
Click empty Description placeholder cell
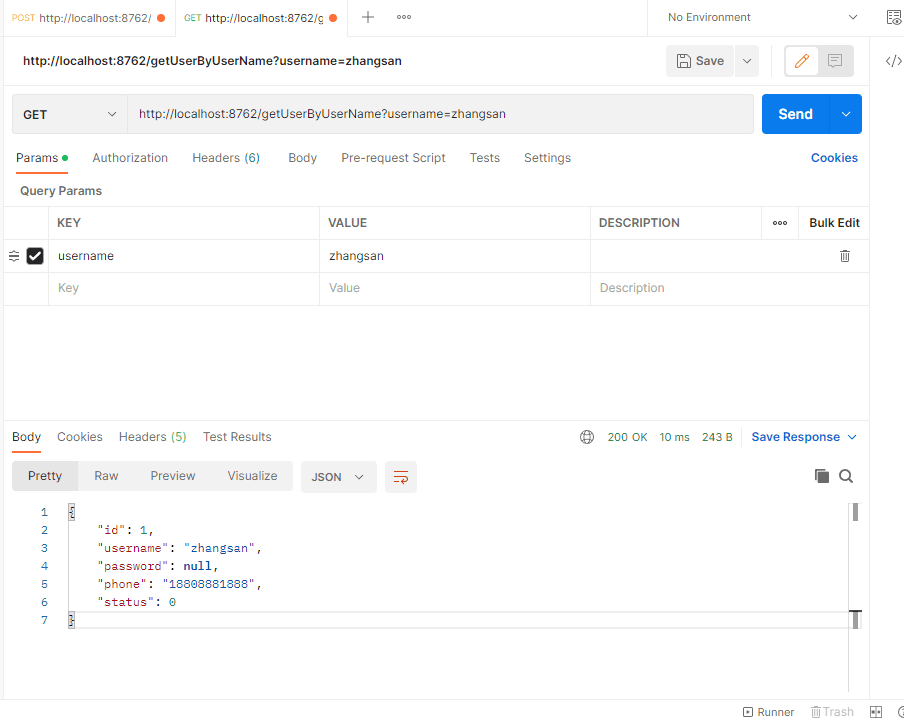[x=729, y=288]
